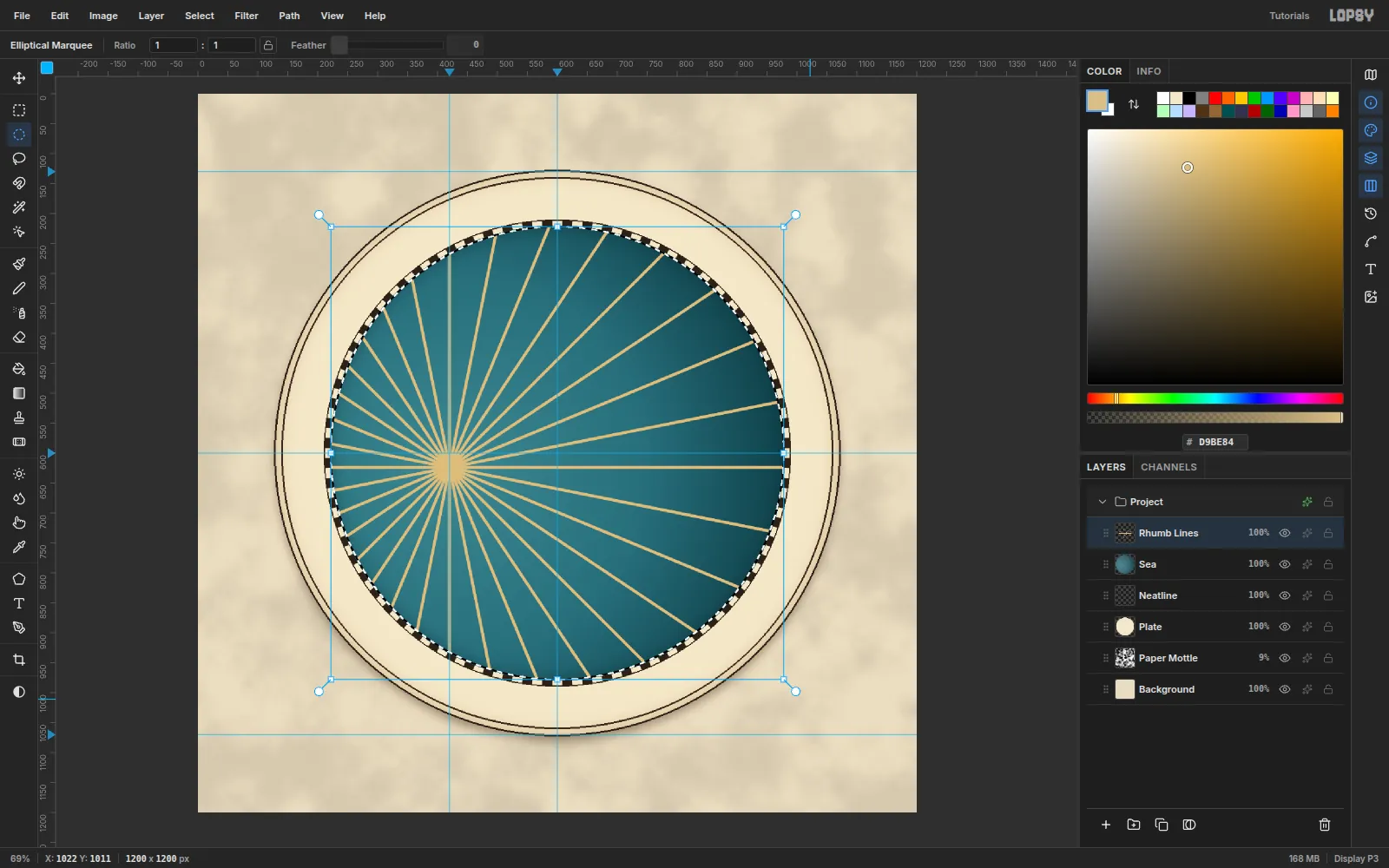Open the File menu
This screenshot has width=1389, height=868.
point(22,16)
